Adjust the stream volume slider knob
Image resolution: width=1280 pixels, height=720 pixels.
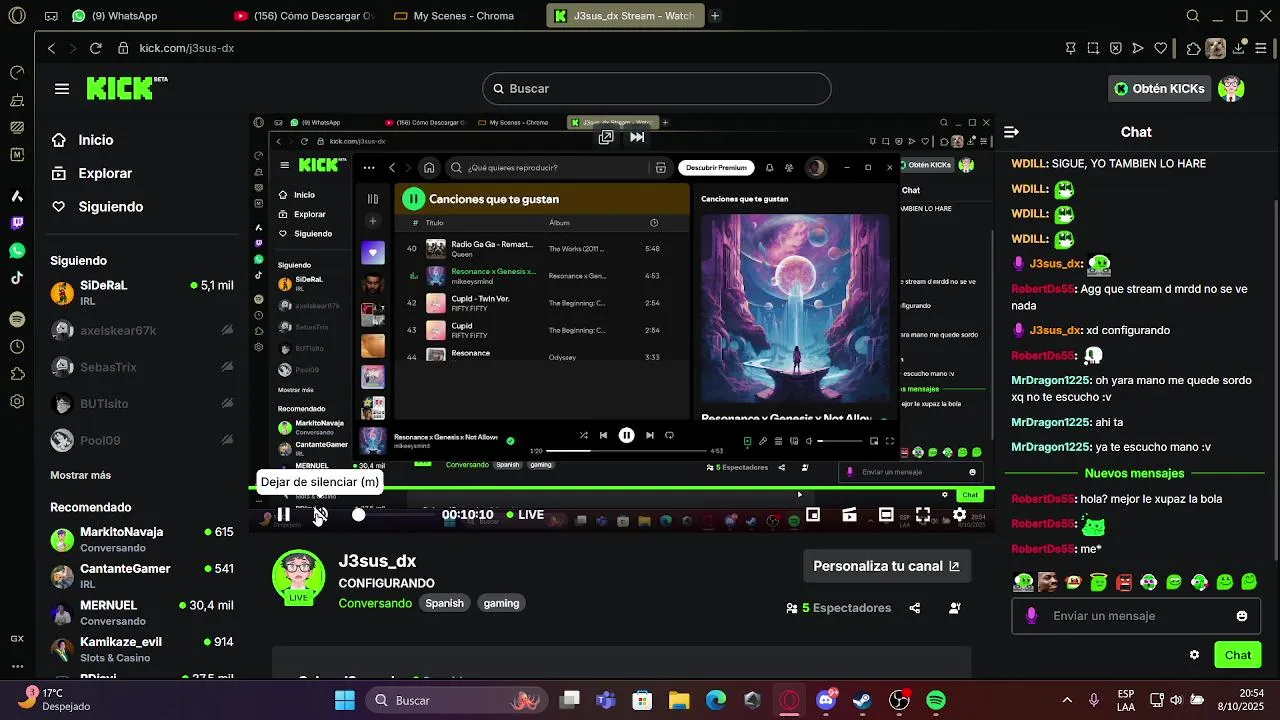coord(359,515)
